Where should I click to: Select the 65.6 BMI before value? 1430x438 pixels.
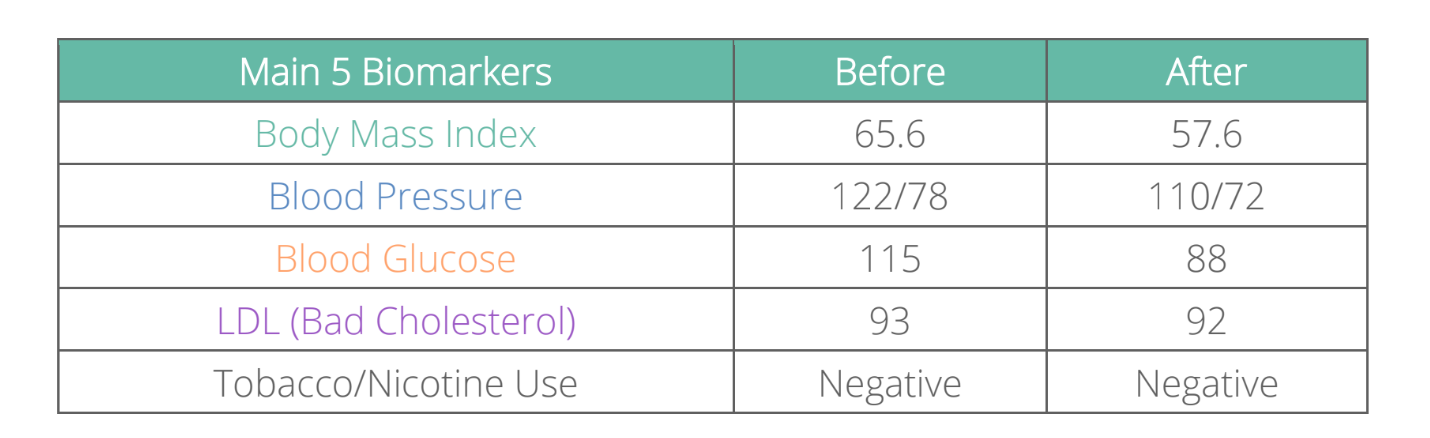[890, 134]
